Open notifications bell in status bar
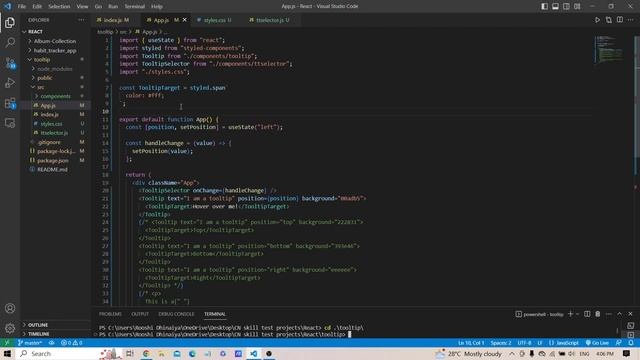Screen dimensions: 640x360 [631, 343]
